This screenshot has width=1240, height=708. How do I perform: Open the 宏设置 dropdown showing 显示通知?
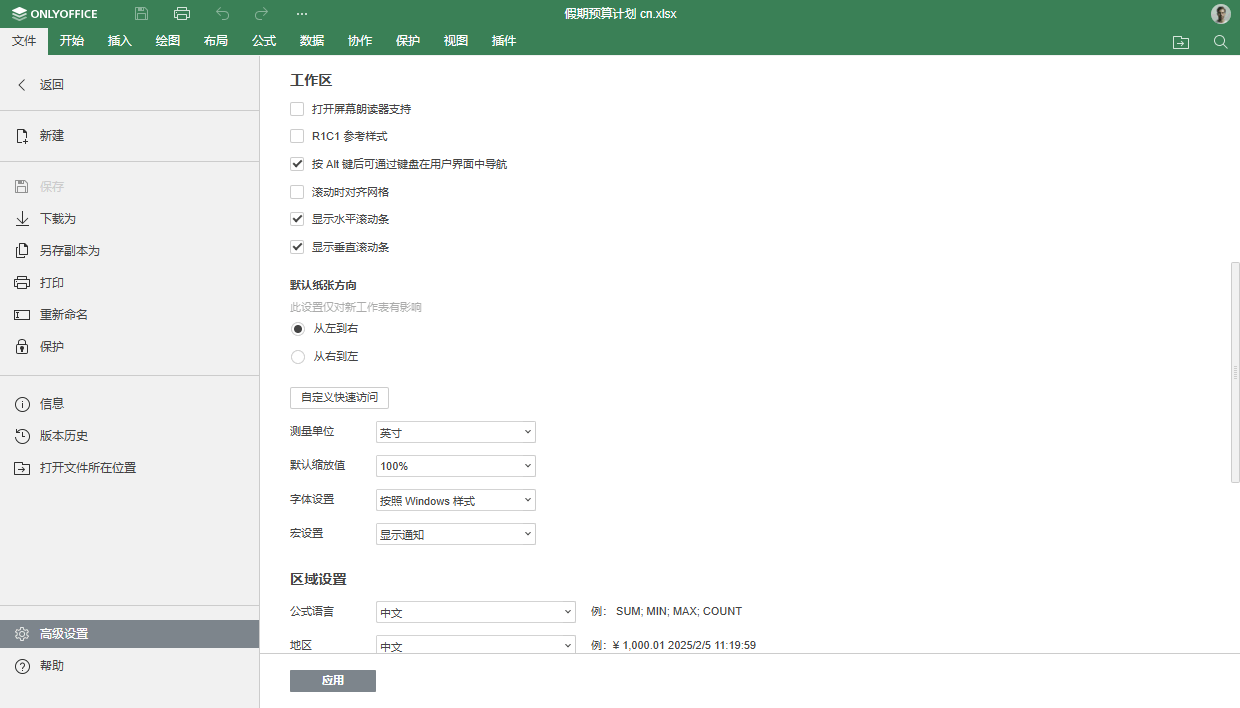coord(455,533)
